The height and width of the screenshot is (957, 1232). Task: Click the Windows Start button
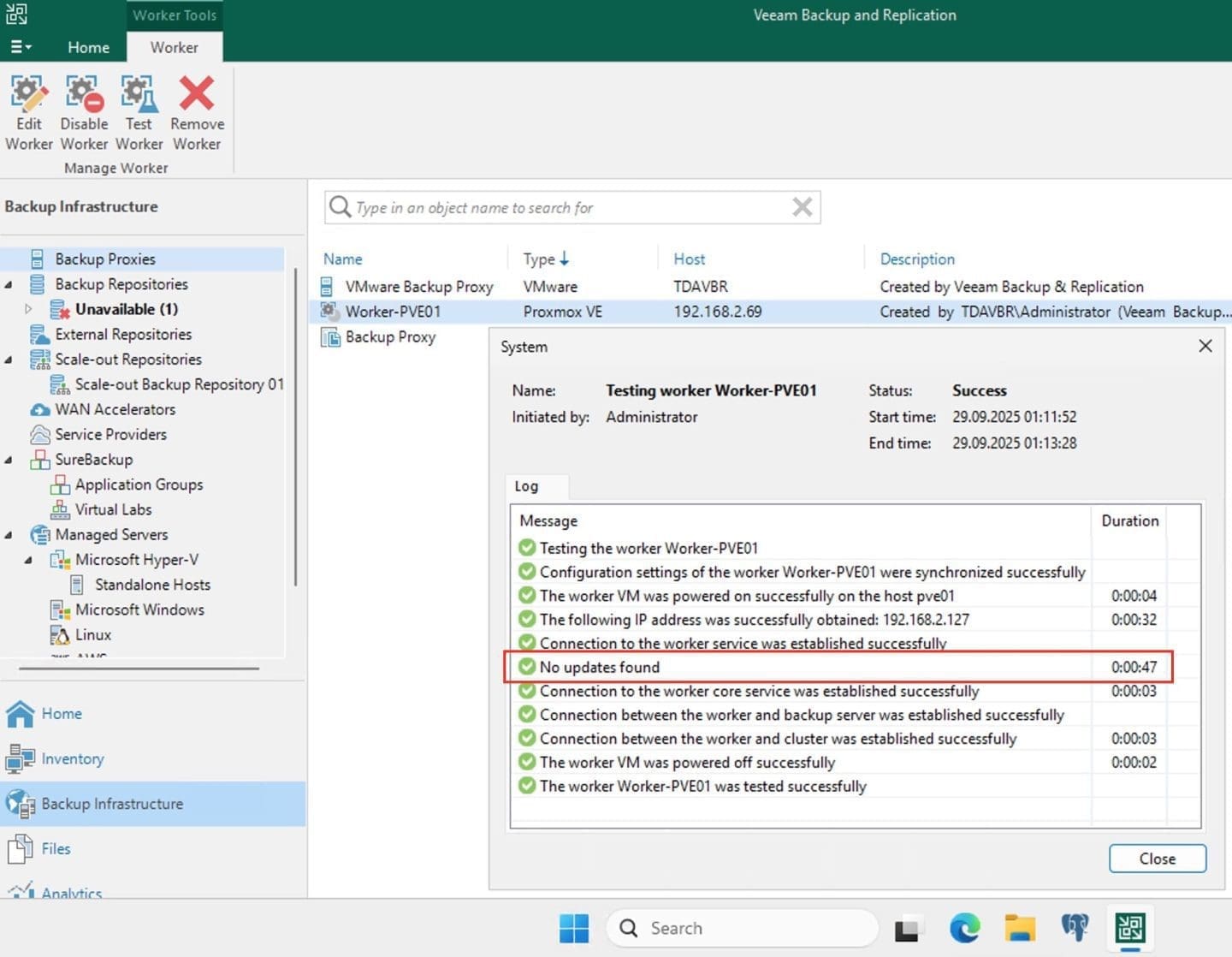pos(573,928)
